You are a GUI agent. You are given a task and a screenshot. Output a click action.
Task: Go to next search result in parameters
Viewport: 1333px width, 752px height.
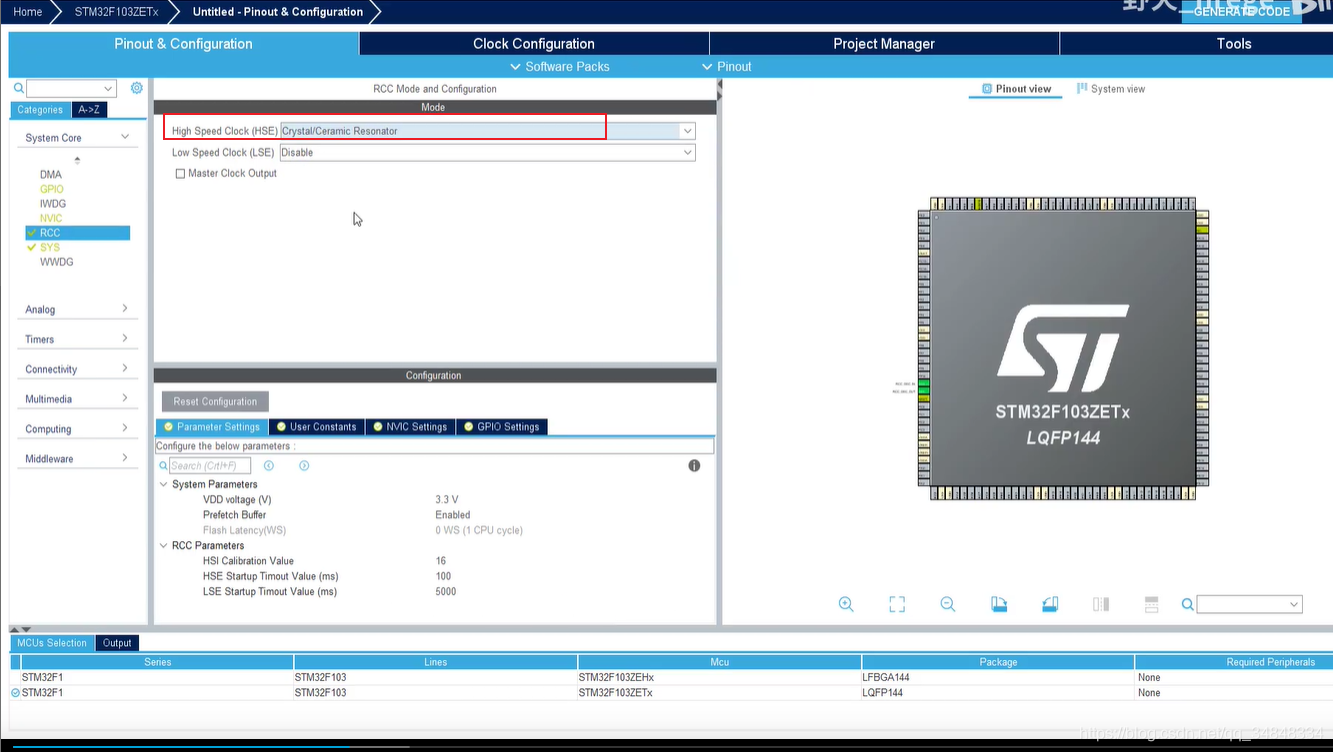(304, 466)
